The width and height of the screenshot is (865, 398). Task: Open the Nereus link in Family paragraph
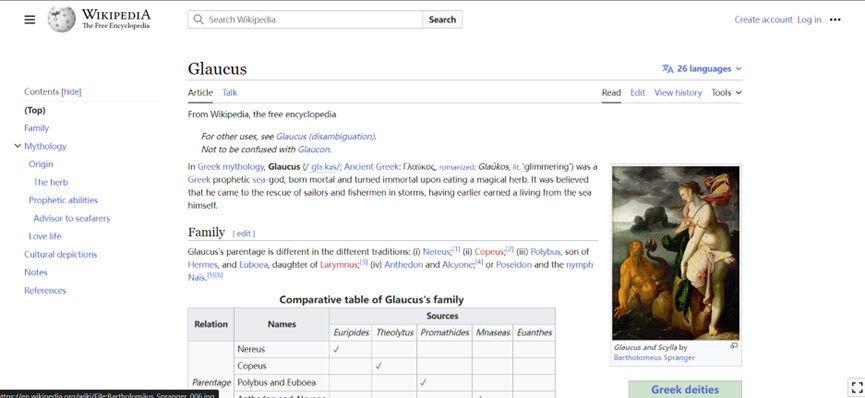click(436, 252)
